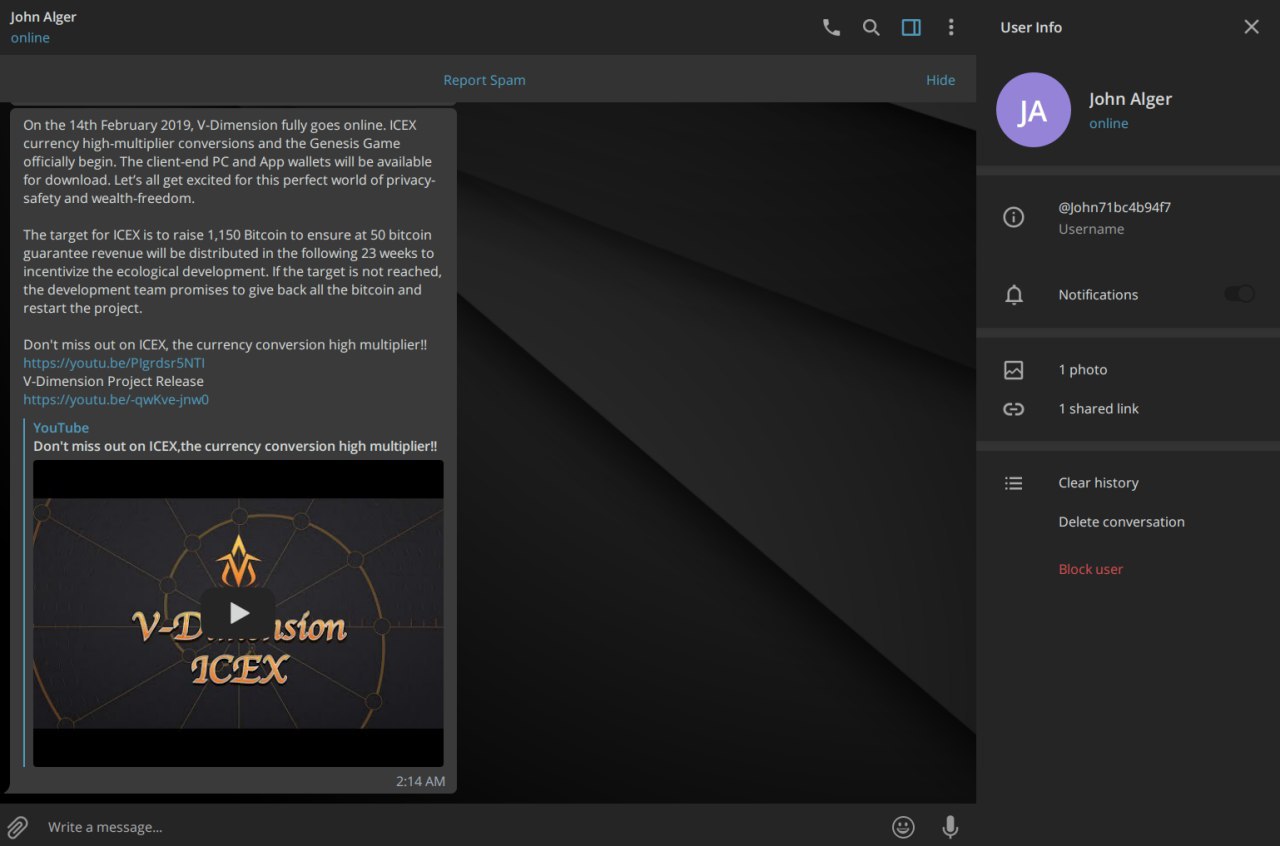Click the Write a message input field
Image resolution: width=1280 pixels, height=846 pixels.
pyautogui.click(x=450, y=827)
